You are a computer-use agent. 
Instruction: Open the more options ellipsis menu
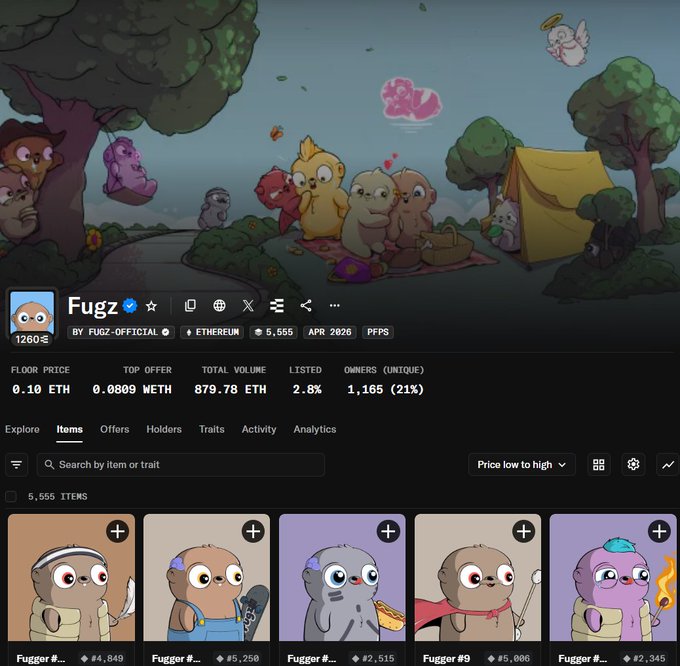334,306
